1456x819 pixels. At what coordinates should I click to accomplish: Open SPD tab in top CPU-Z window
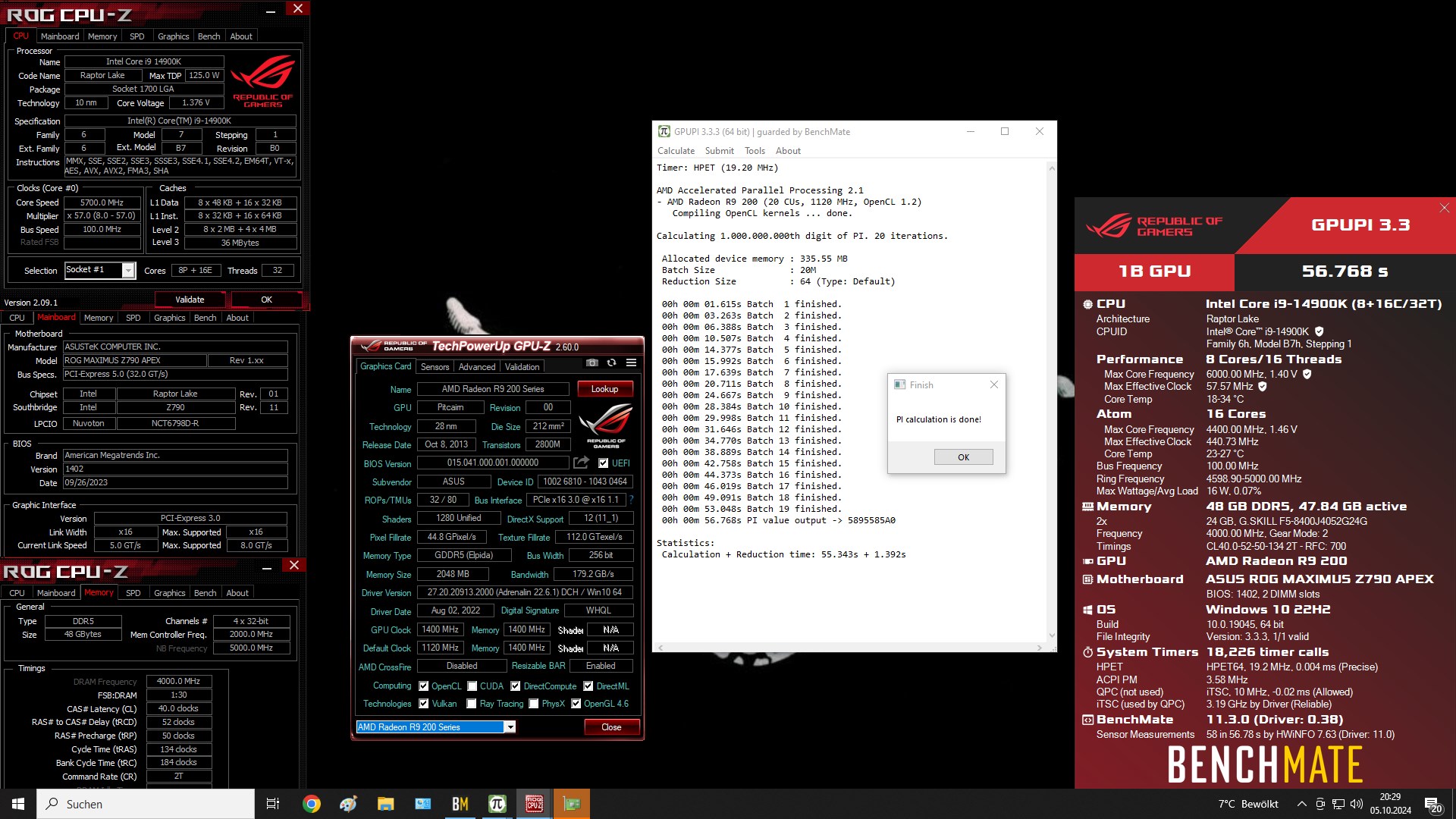(137, 36)
